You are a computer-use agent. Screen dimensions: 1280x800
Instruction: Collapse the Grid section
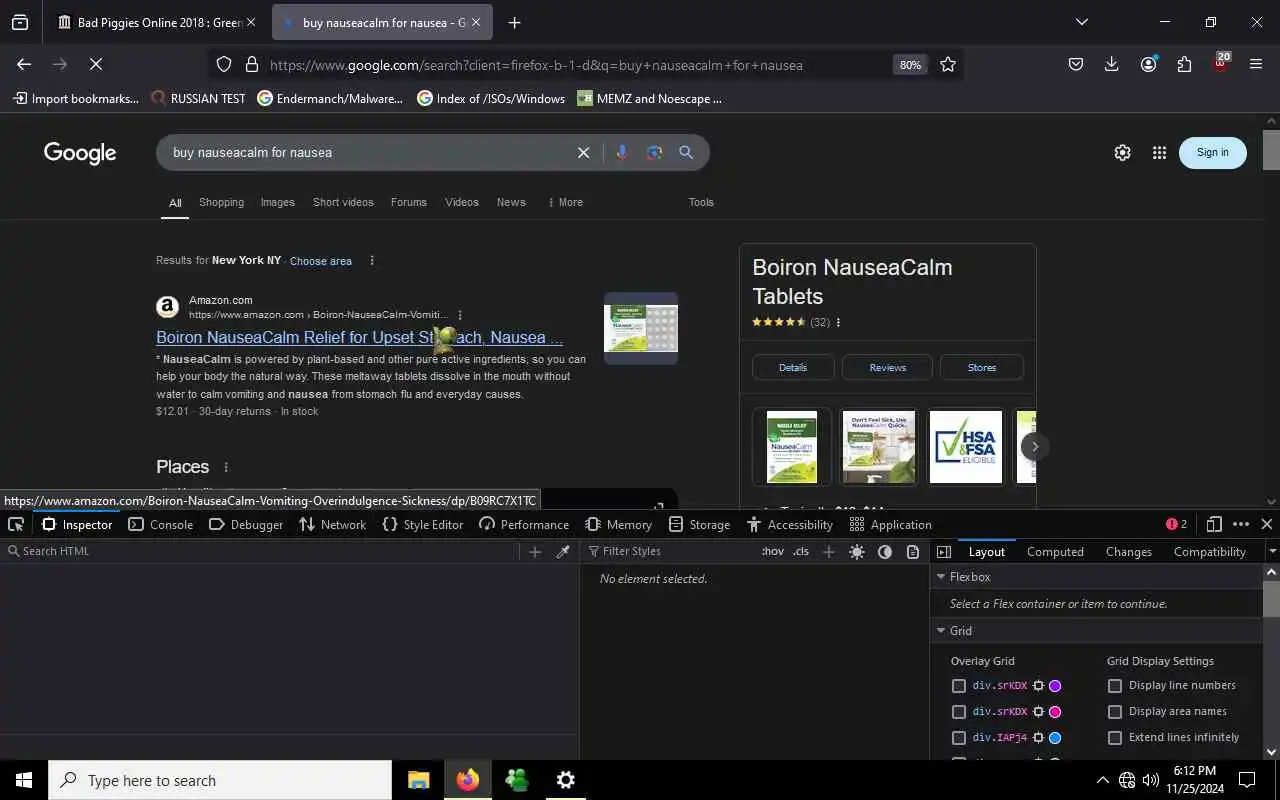coord(940,631)
